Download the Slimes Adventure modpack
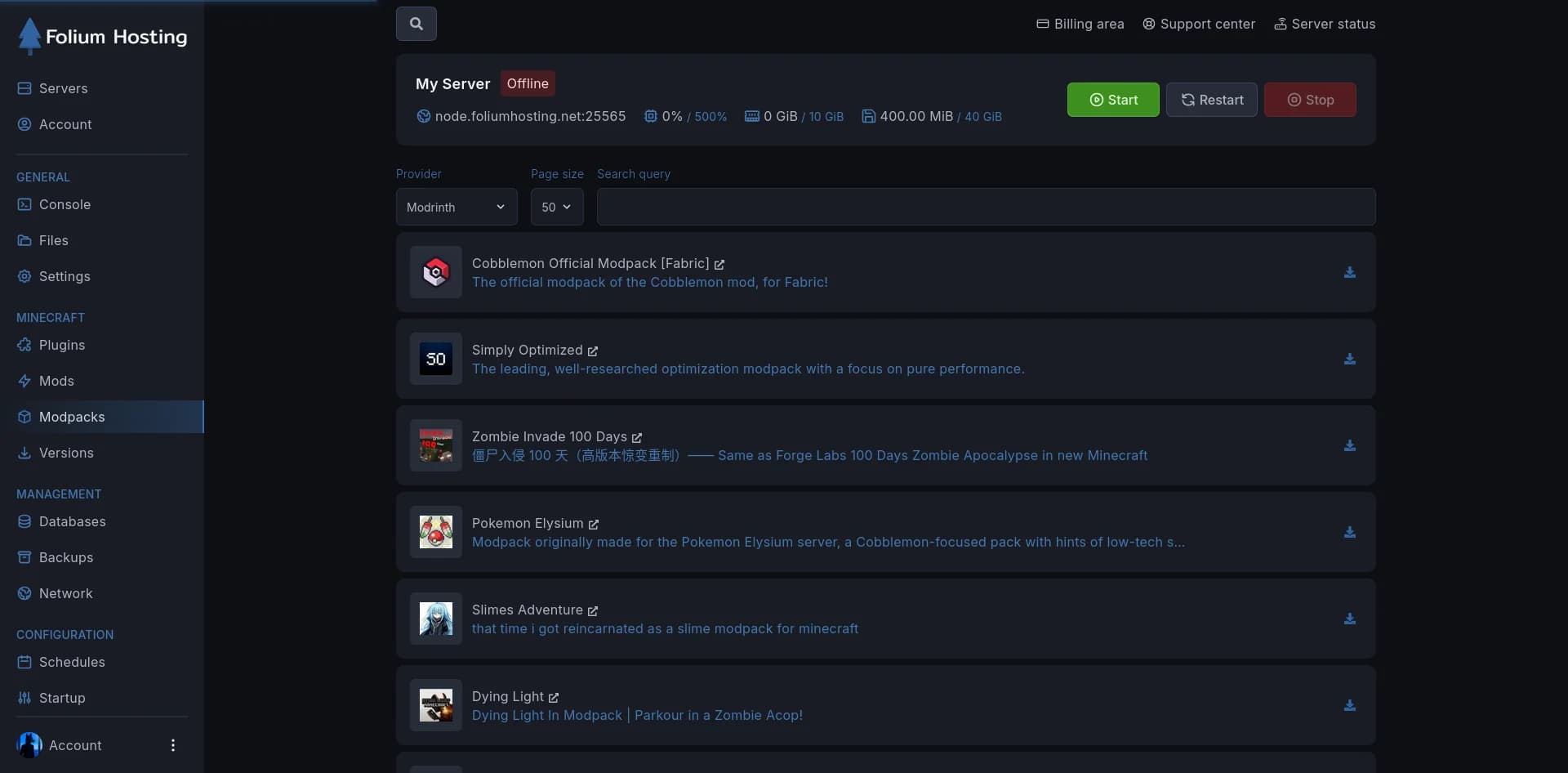 click(1349, 619)
